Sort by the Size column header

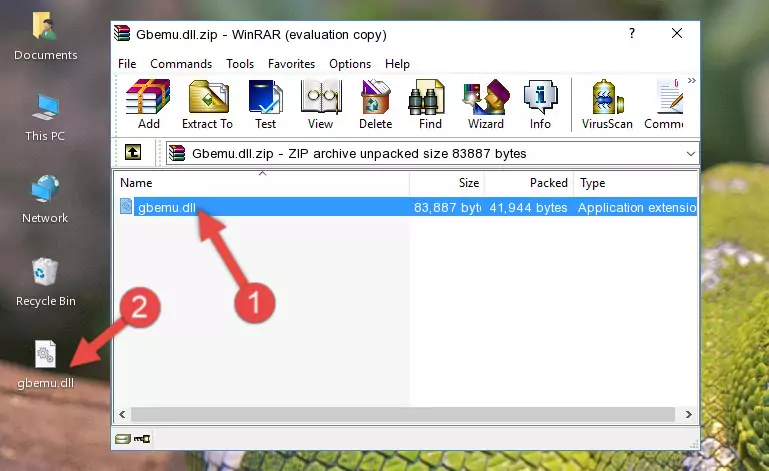(x=447, y=183)
